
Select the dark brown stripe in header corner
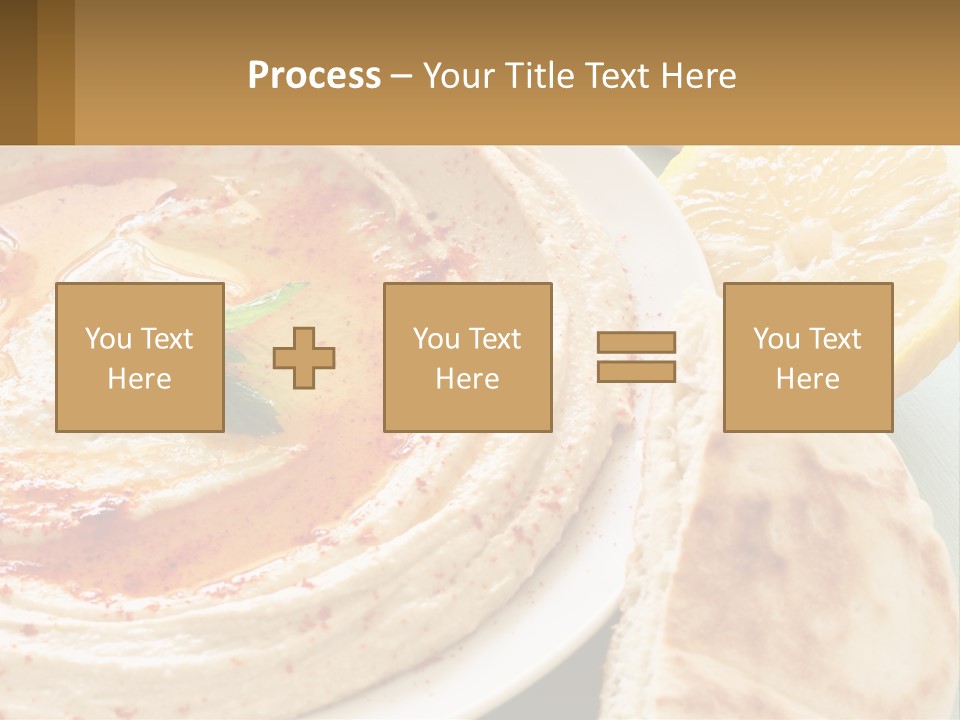point(18,72)
